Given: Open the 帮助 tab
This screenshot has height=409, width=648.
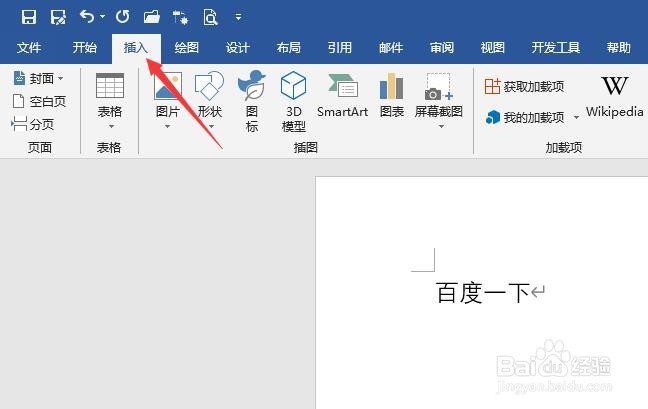Looking at the screenshot, I should [x=619, y=48].
